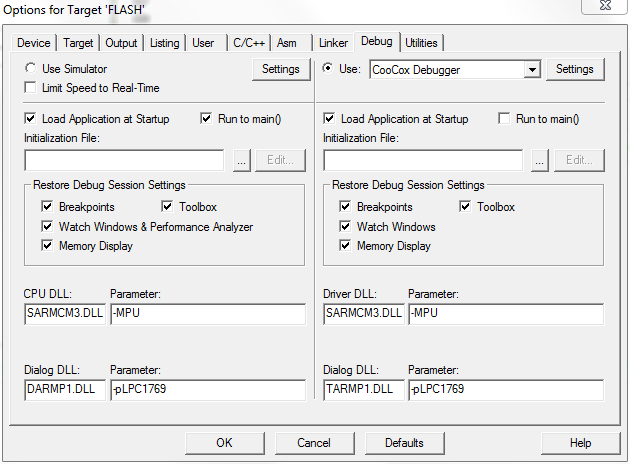Browse for simulator initialization file

[241, 160]
